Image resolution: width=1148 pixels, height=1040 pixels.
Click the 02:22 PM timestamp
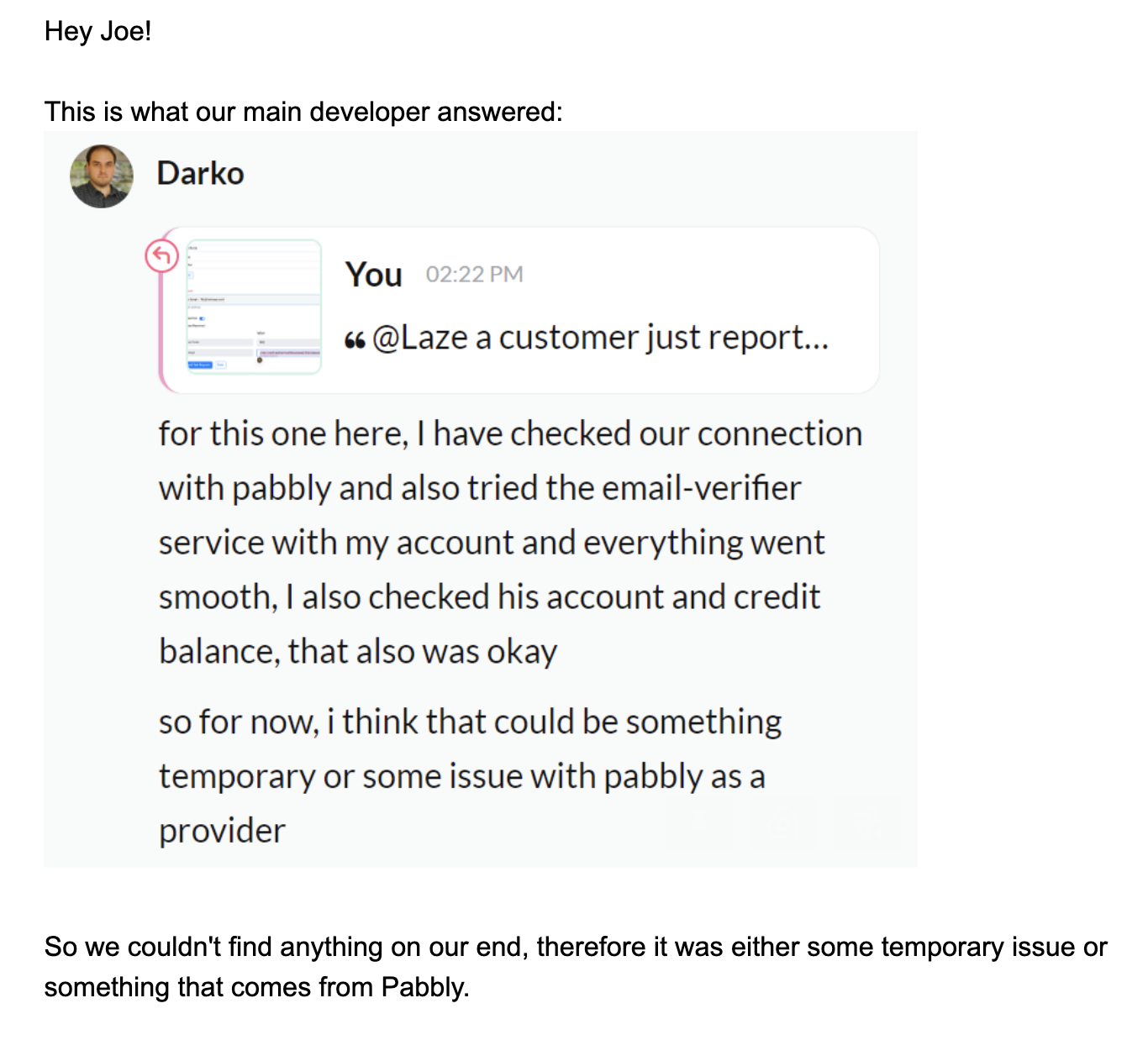coord(474,275)
